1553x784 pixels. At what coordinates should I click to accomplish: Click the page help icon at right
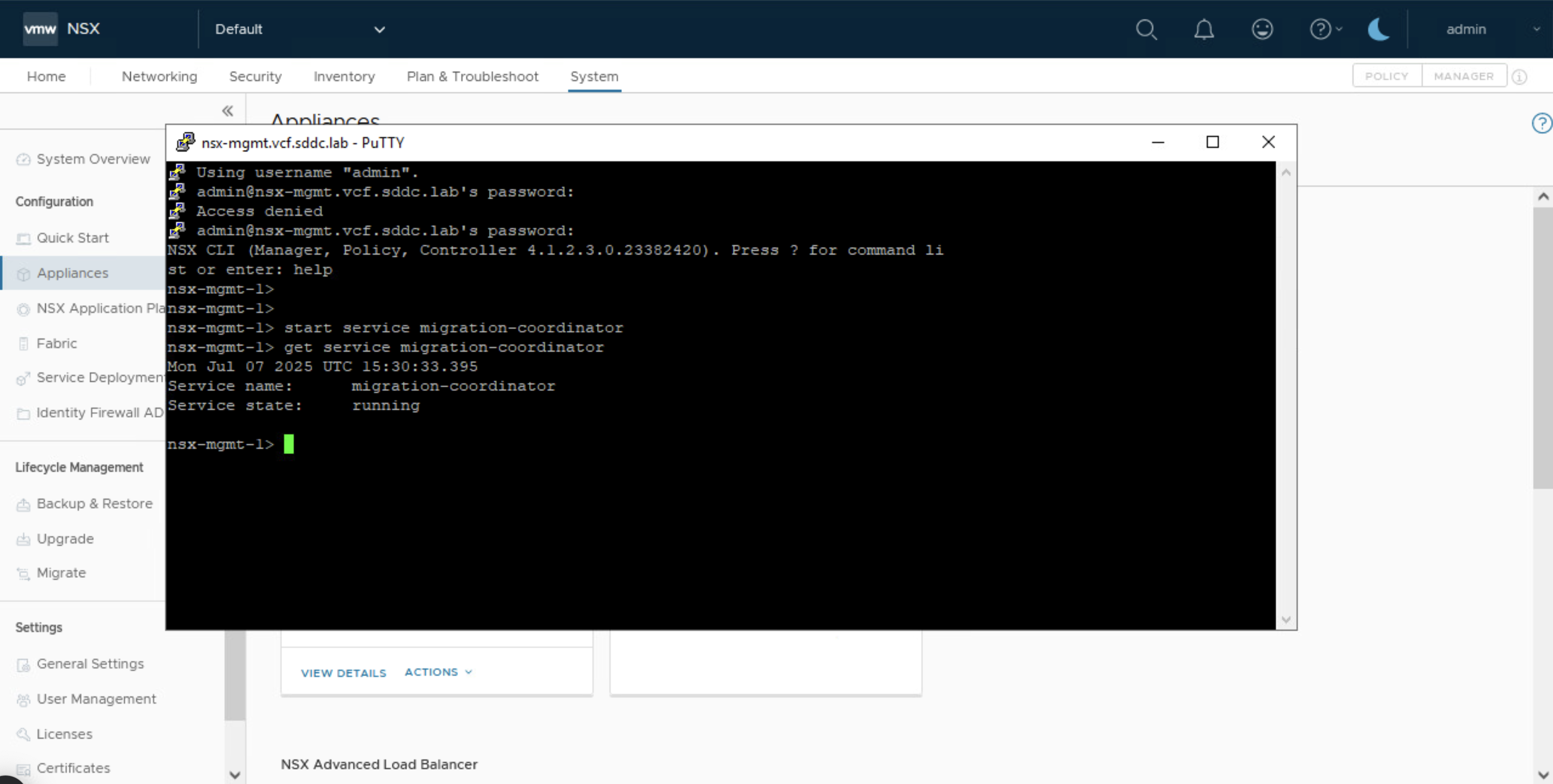click(1541, 123)
